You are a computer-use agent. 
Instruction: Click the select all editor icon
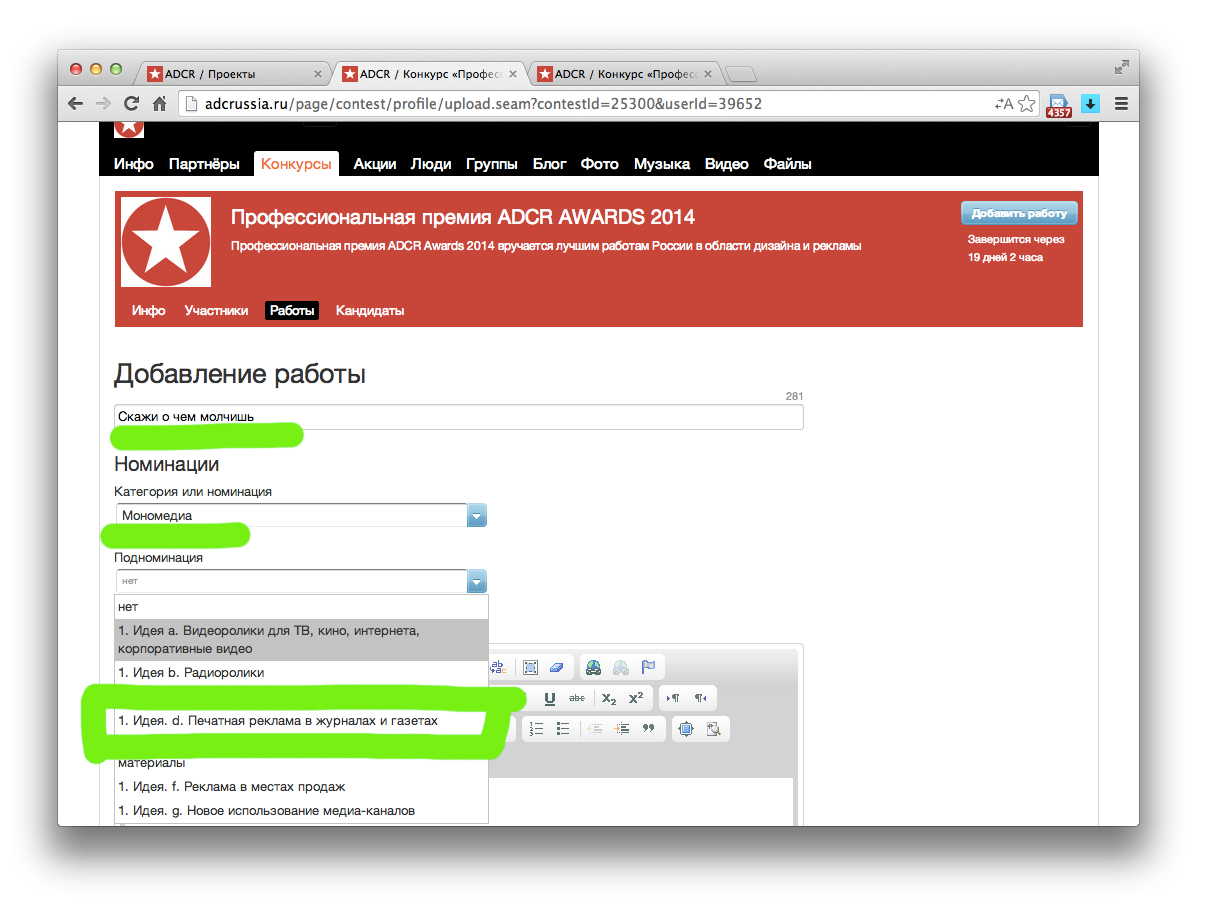click(x=530, y=668)
